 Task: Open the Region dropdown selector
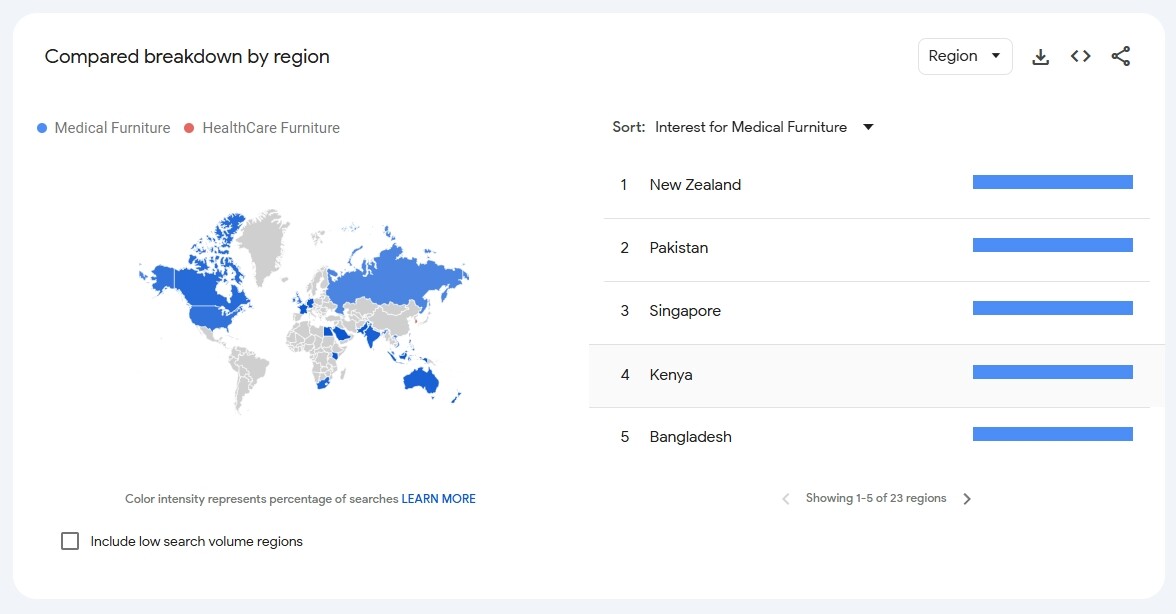pos(964,56)
